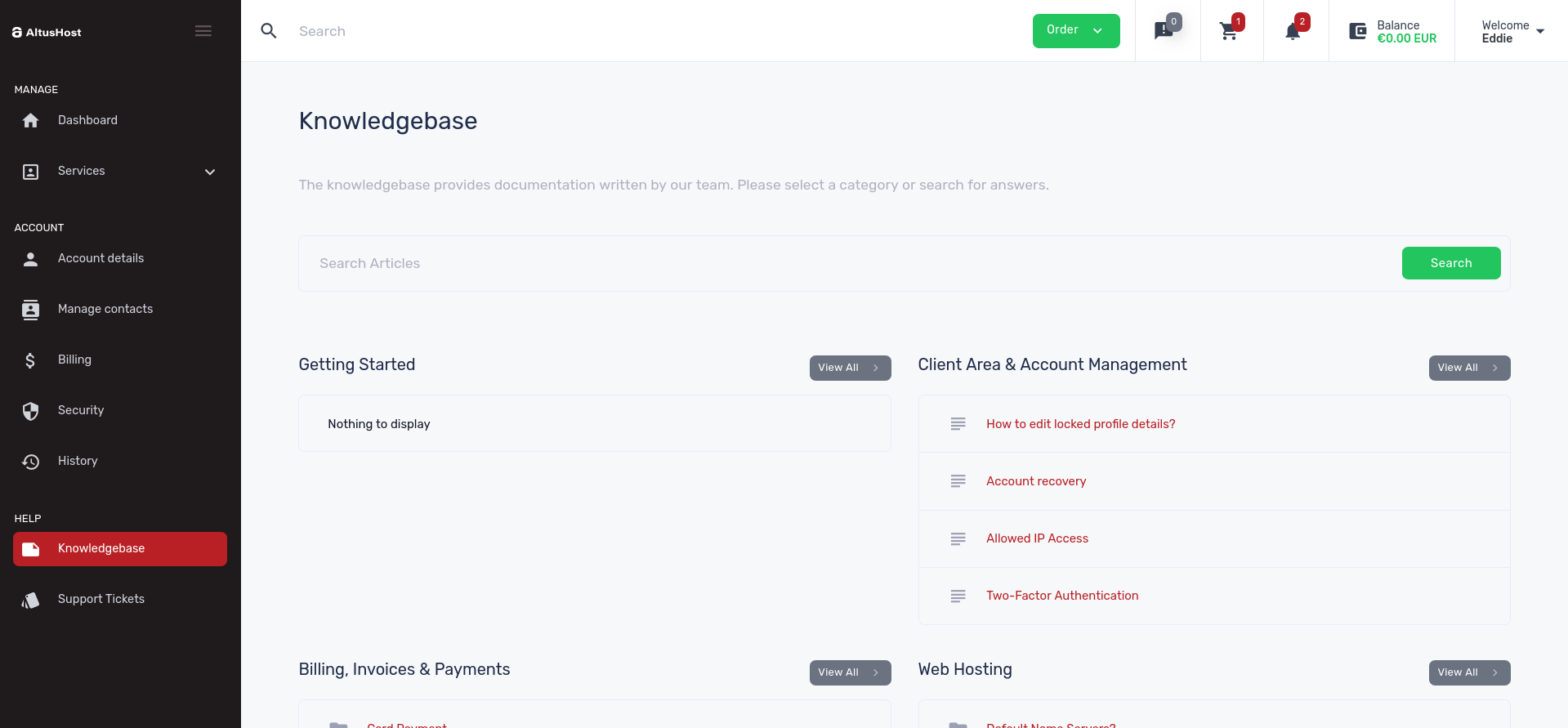View All Billing, Invoices & Payments articles
Screen dimensions: 1568x728
(850, 672)
